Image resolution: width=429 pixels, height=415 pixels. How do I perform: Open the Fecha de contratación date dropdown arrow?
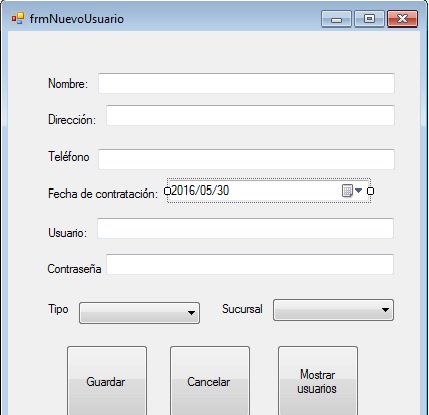pos(358,191)
